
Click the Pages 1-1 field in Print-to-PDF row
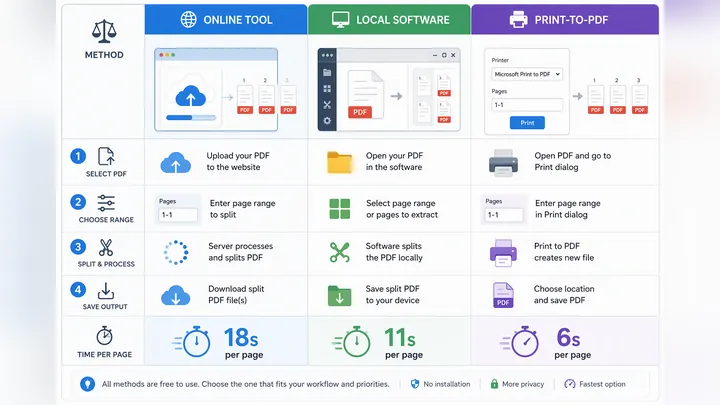tap(504, 214)
